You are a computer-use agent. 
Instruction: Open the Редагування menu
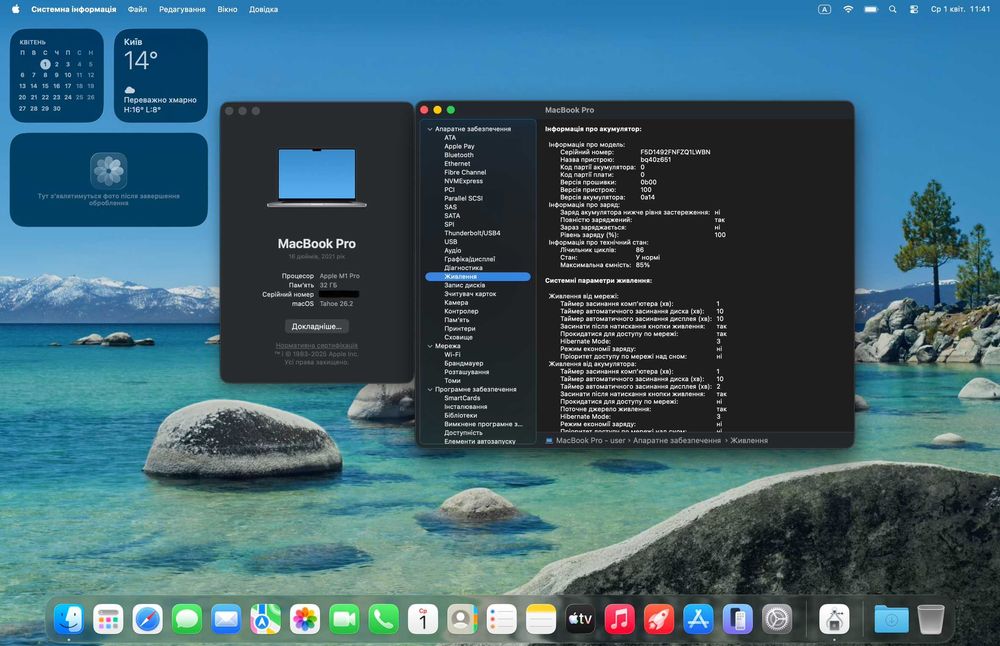pyautogui.click(x=182, y=9)
